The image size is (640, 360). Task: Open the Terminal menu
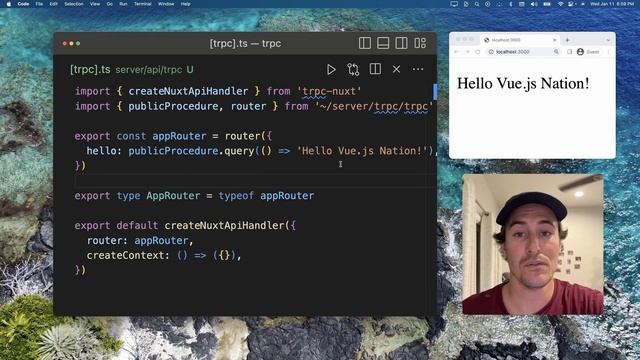(142, 4)
